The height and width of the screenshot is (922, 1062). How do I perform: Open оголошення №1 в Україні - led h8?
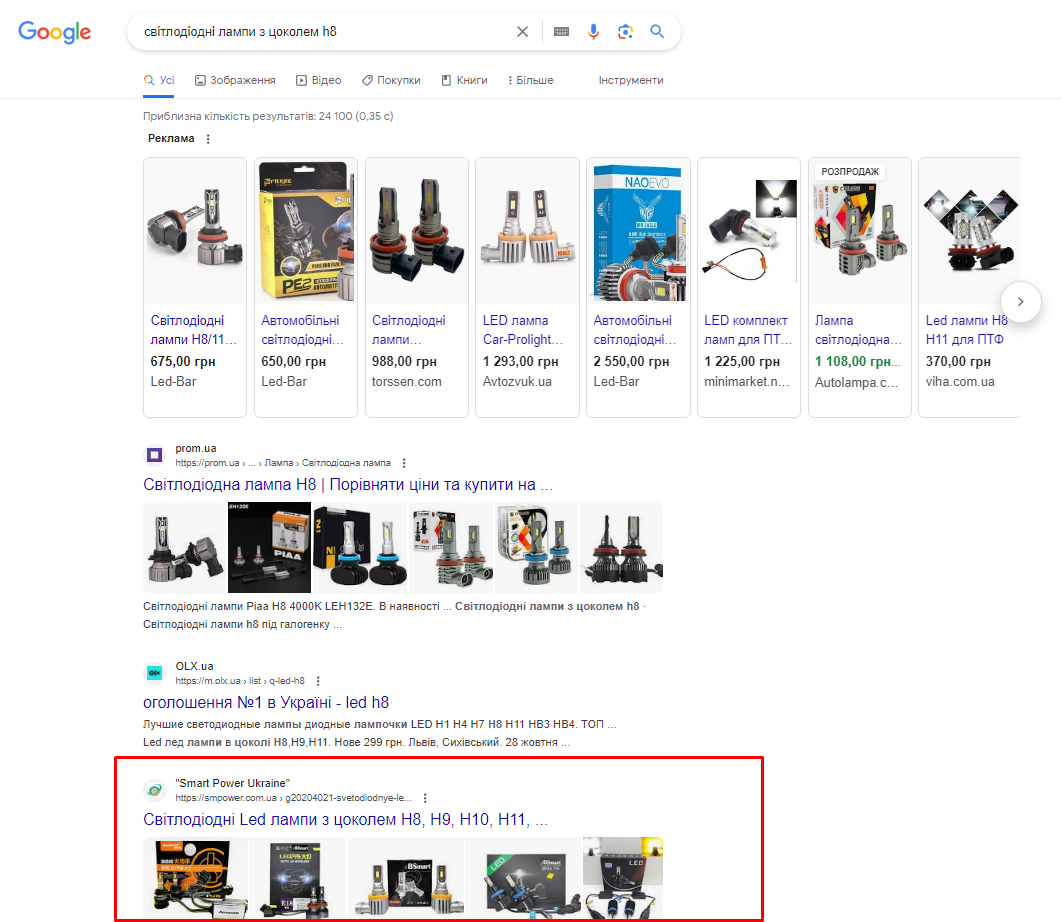[x=266, y=703]
